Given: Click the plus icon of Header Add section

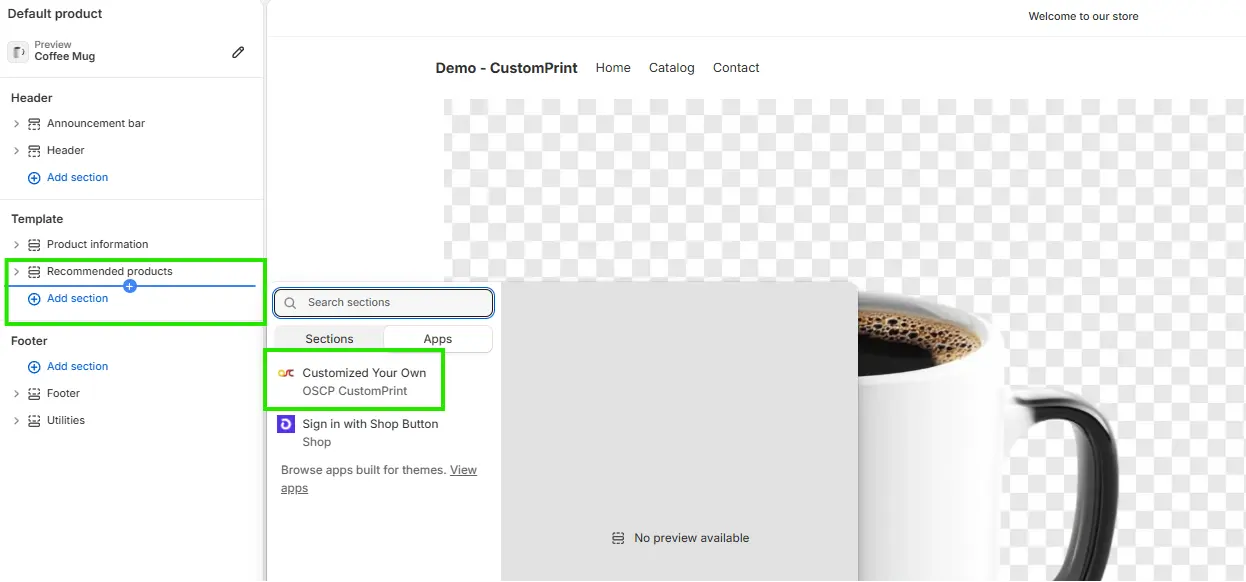Looking at the screenshot, I should click(x=34, y=178).
